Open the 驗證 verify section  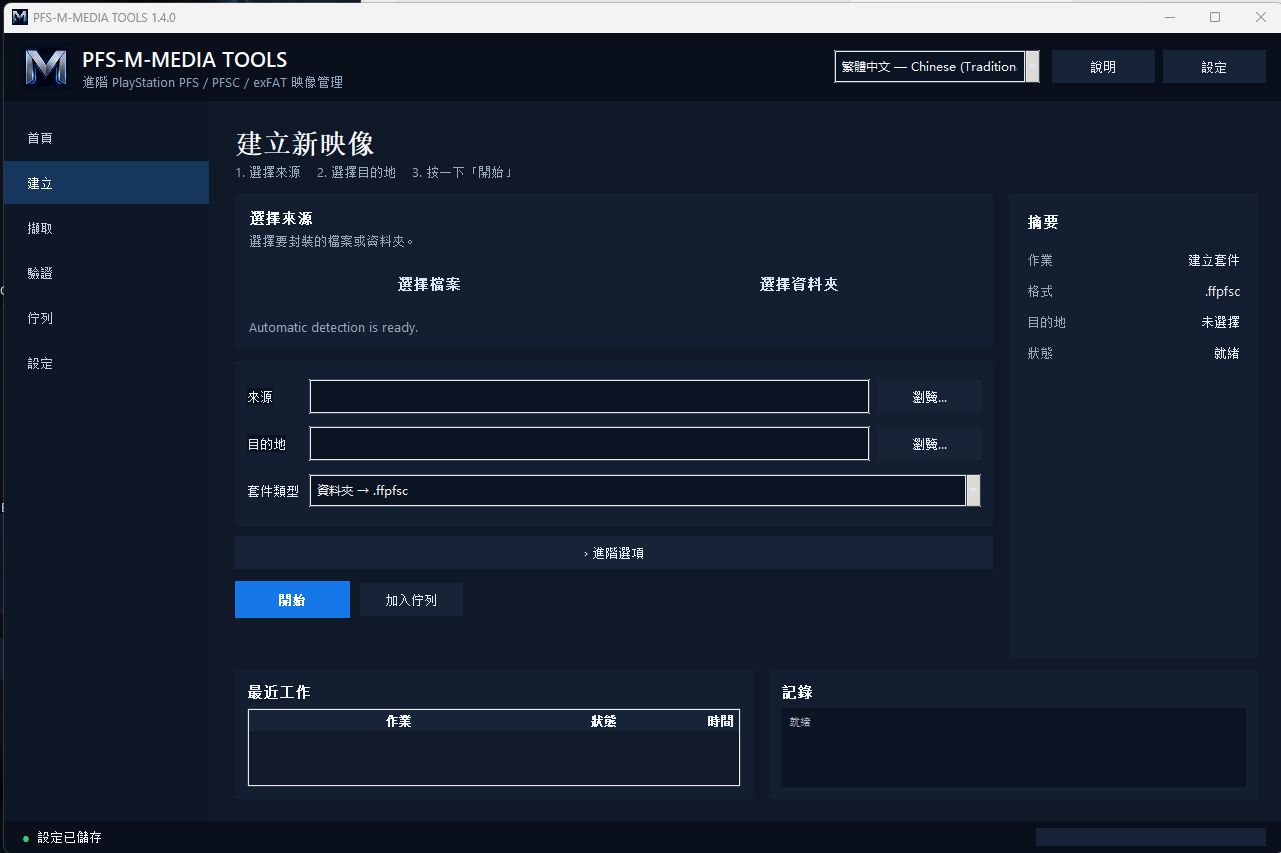tap(106, 273)
